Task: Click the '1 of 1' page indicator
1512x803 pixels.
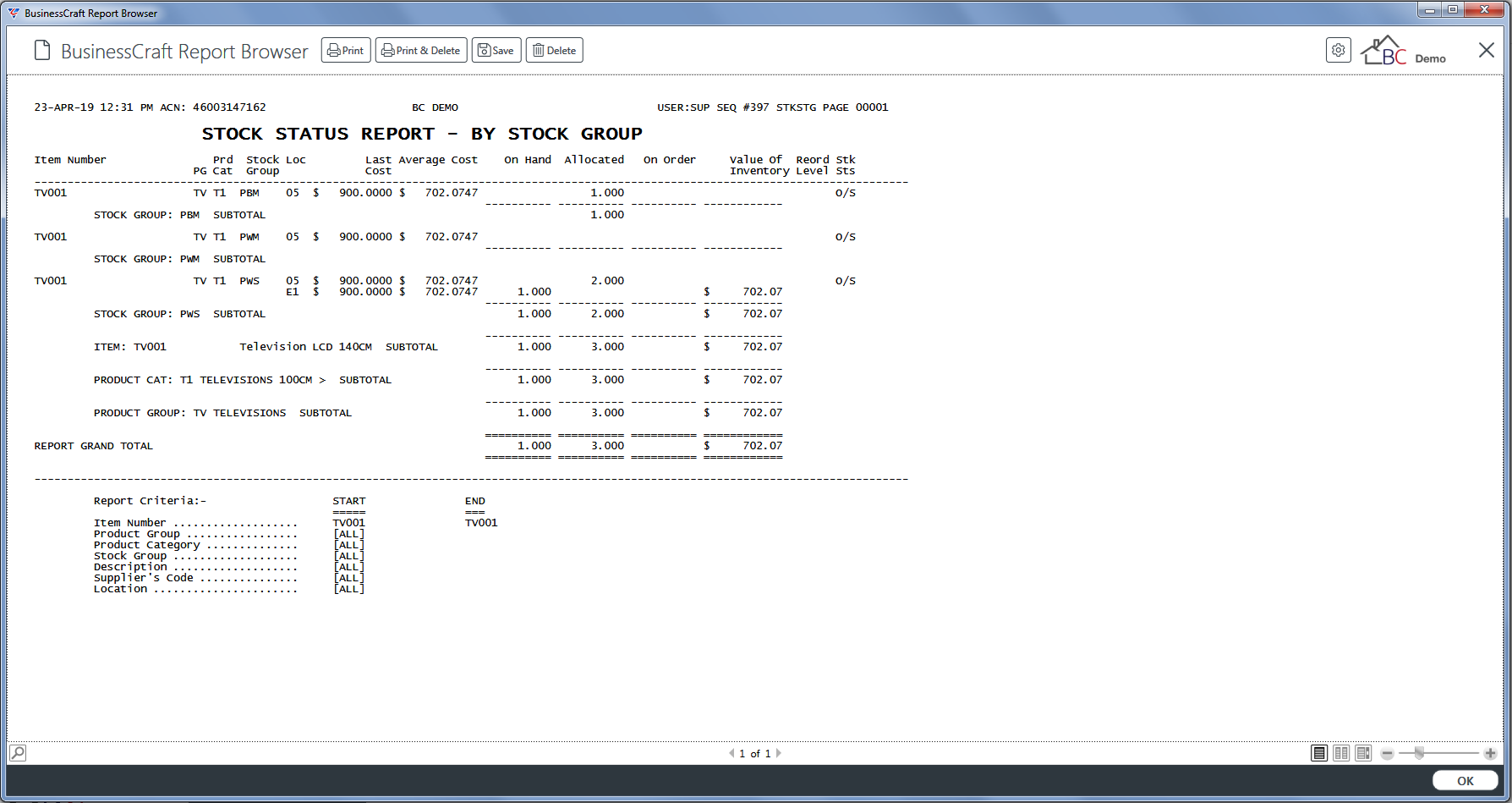Action: tap(755, 753)
